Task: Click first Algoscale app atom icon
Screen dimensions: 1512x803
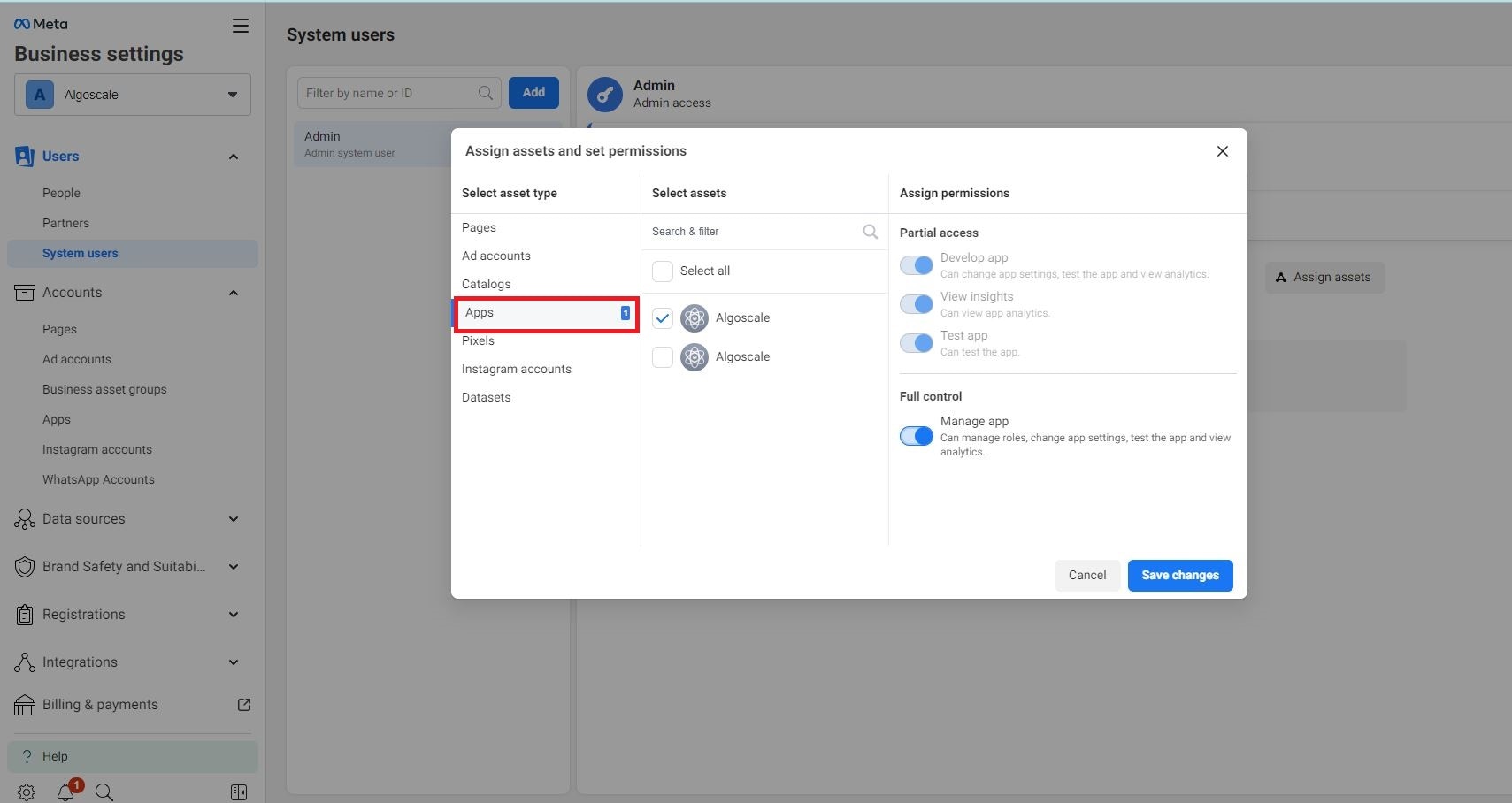Action: pyautogui.click(x=695, y=318)
